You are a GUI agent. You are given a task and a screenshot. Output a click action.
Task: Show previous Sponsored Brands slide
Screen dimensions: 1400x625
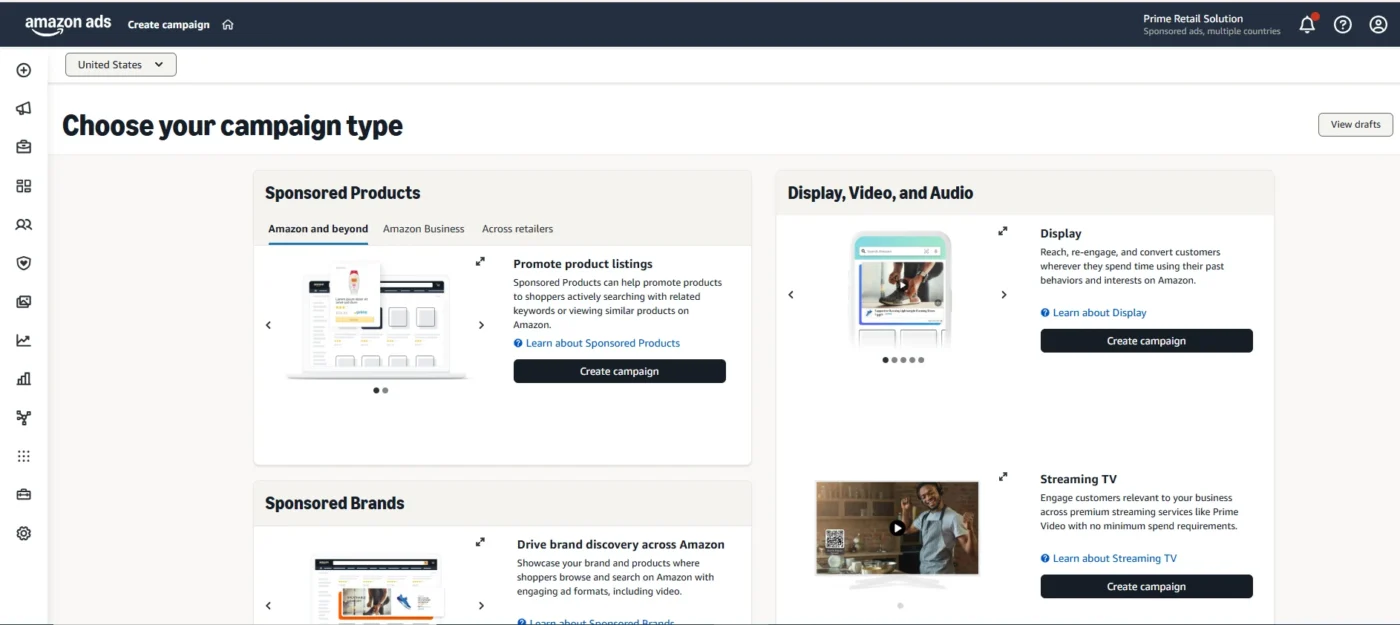(268, 606)
